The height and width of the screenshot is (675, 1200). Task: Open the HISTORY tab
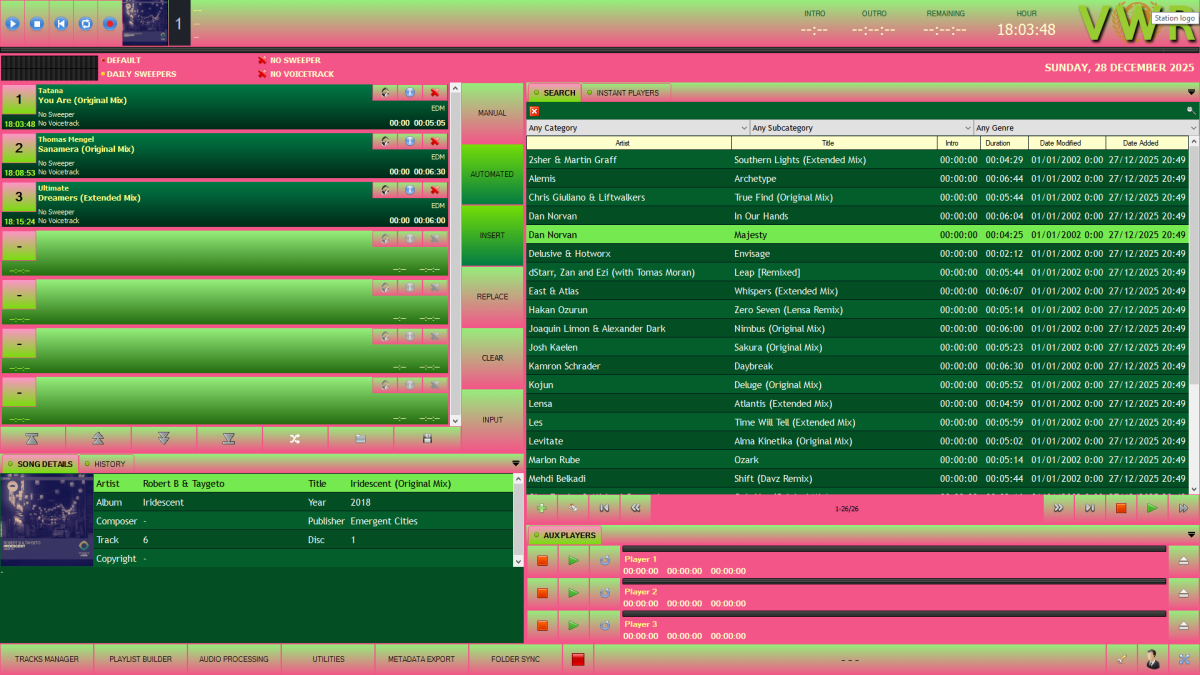click(106, 463)
